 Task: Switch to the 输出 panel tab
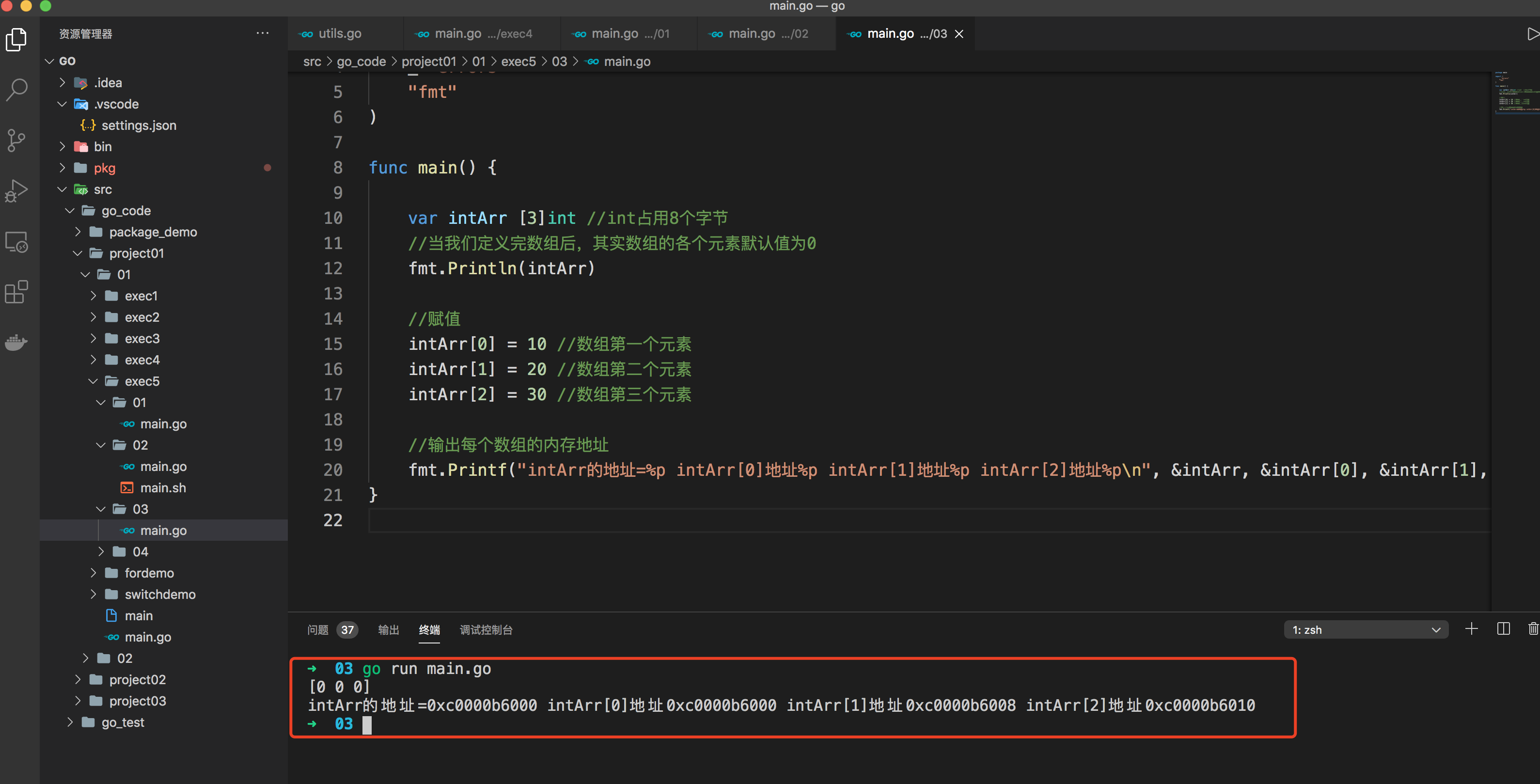click(388, 630)
